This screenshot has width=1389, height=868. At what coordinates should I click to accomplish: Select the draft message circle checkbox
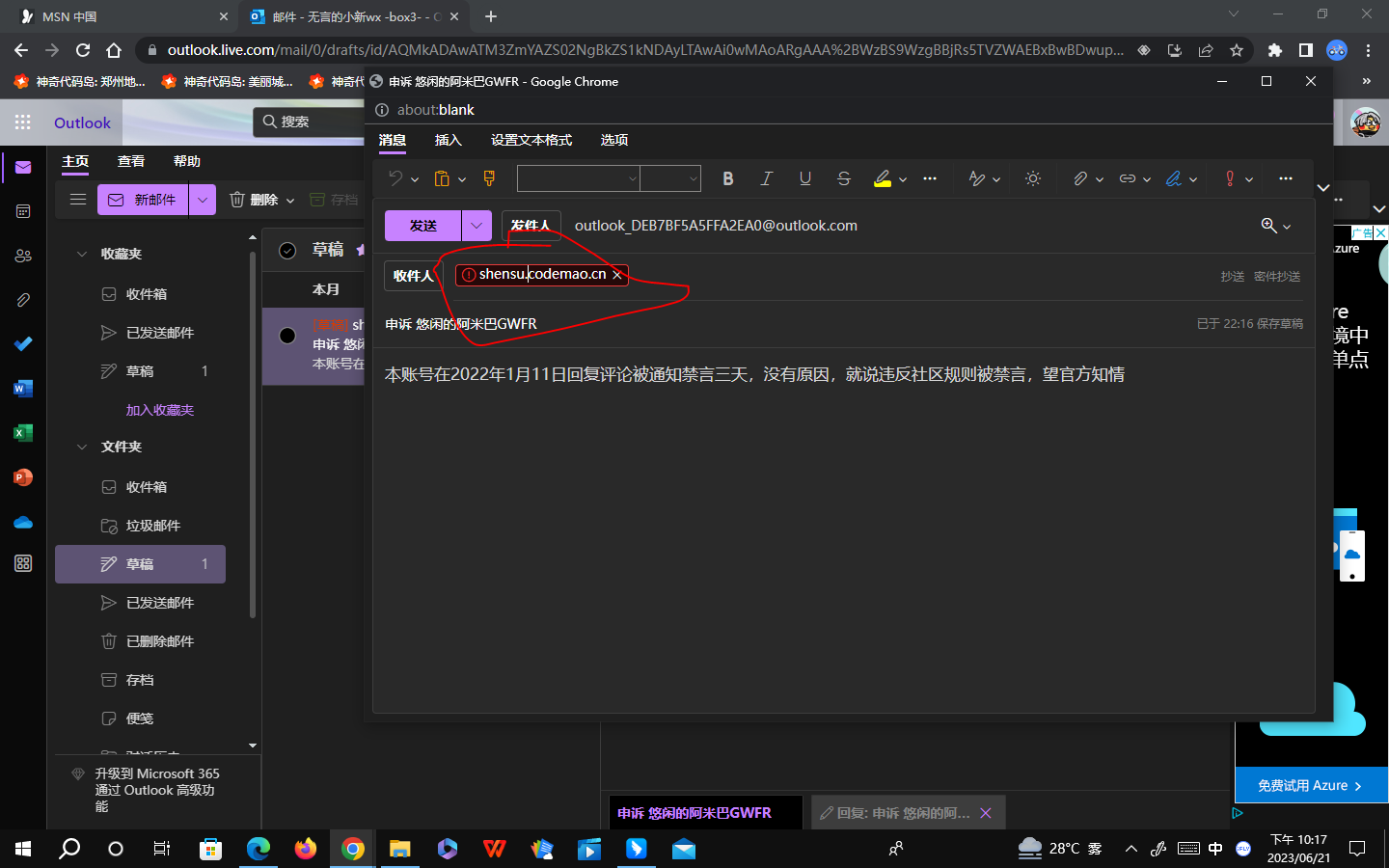point(287,336)
